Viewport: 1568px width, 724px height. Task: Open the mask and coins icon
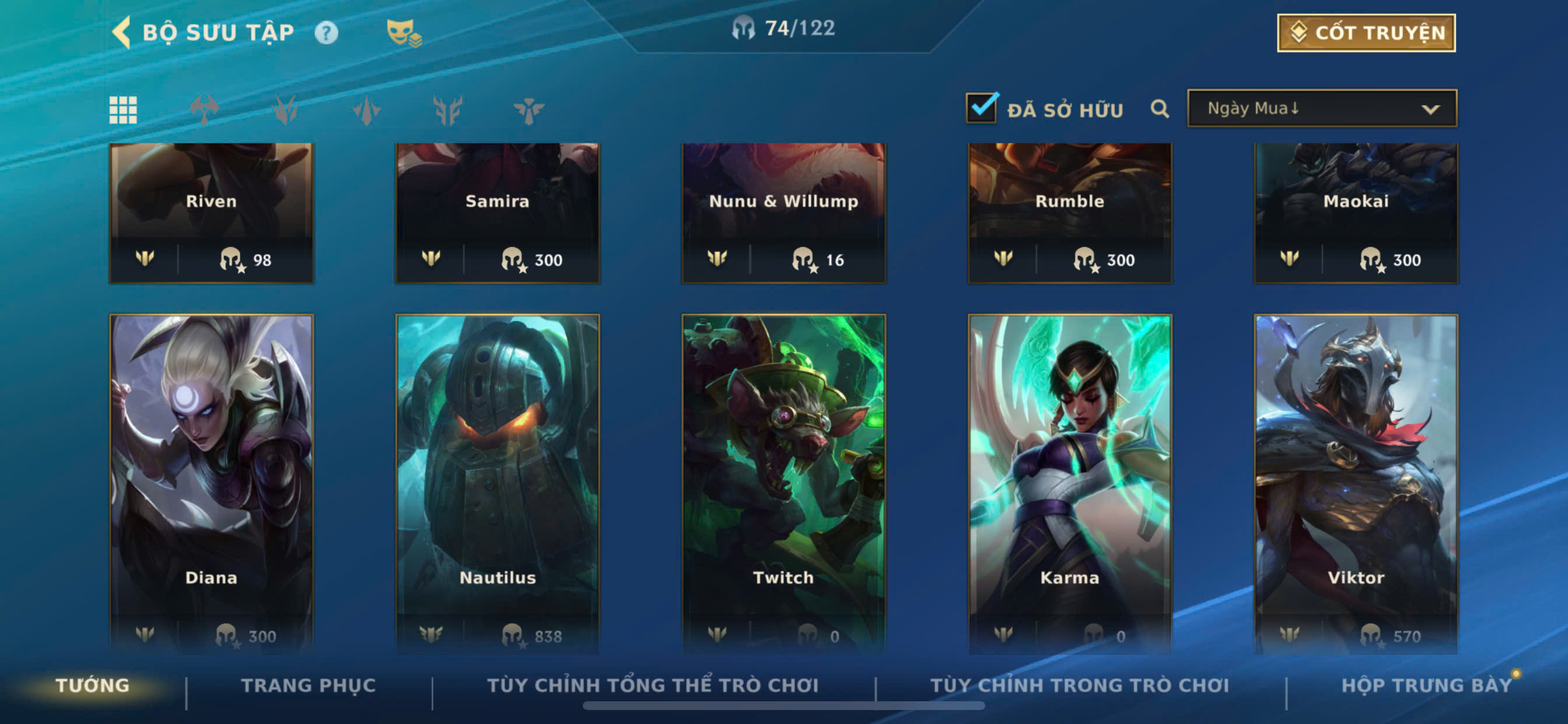coord(404,32)
